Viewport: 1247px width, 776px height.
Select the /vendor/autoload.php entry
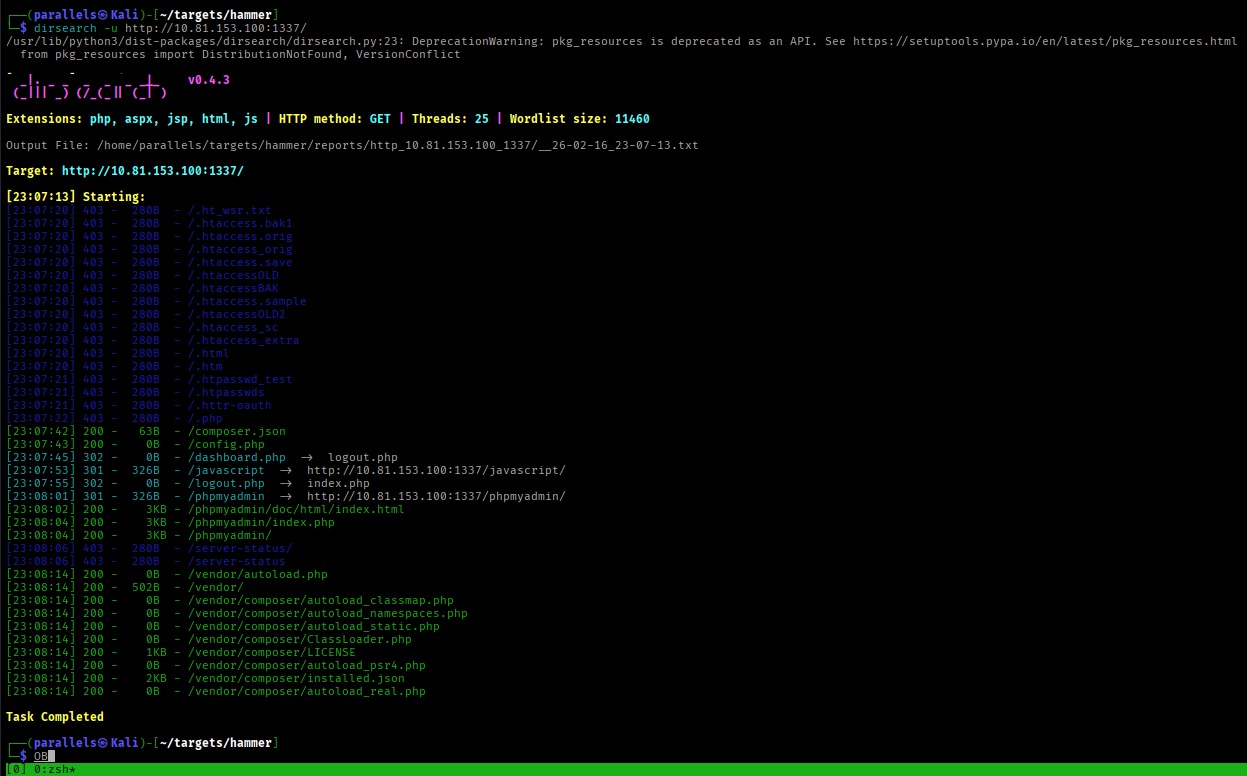tap(258, 574)
